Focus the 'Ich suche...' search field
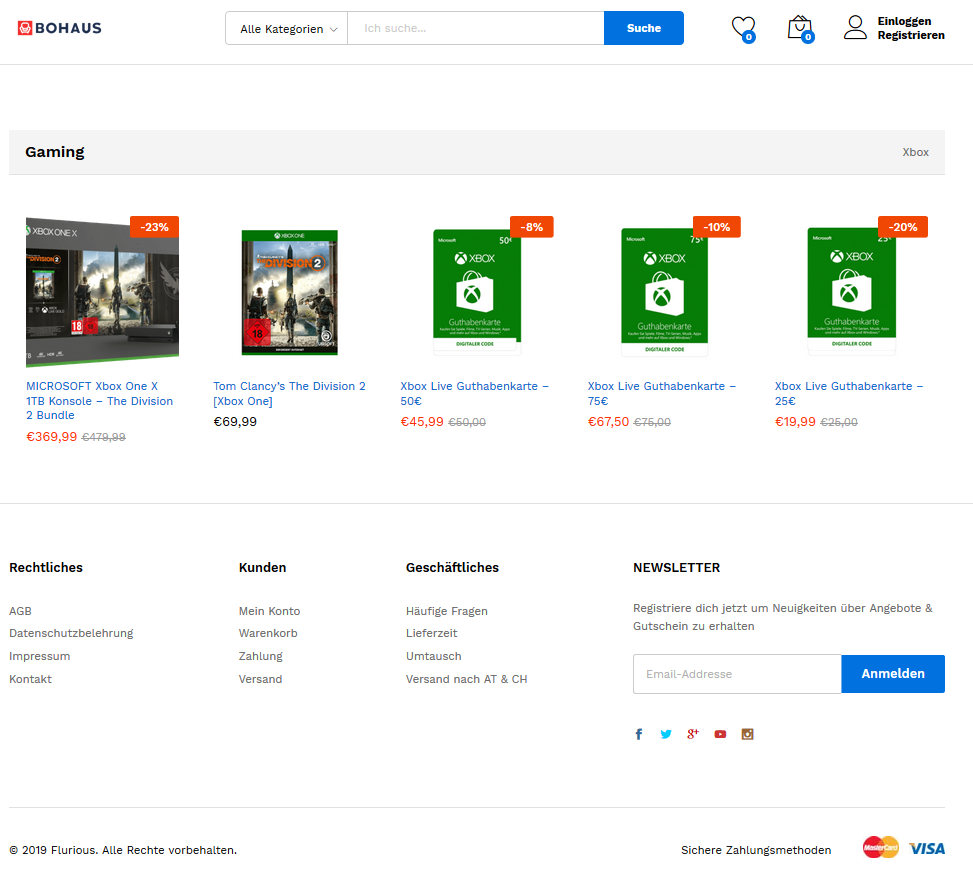 click(476, 28)
